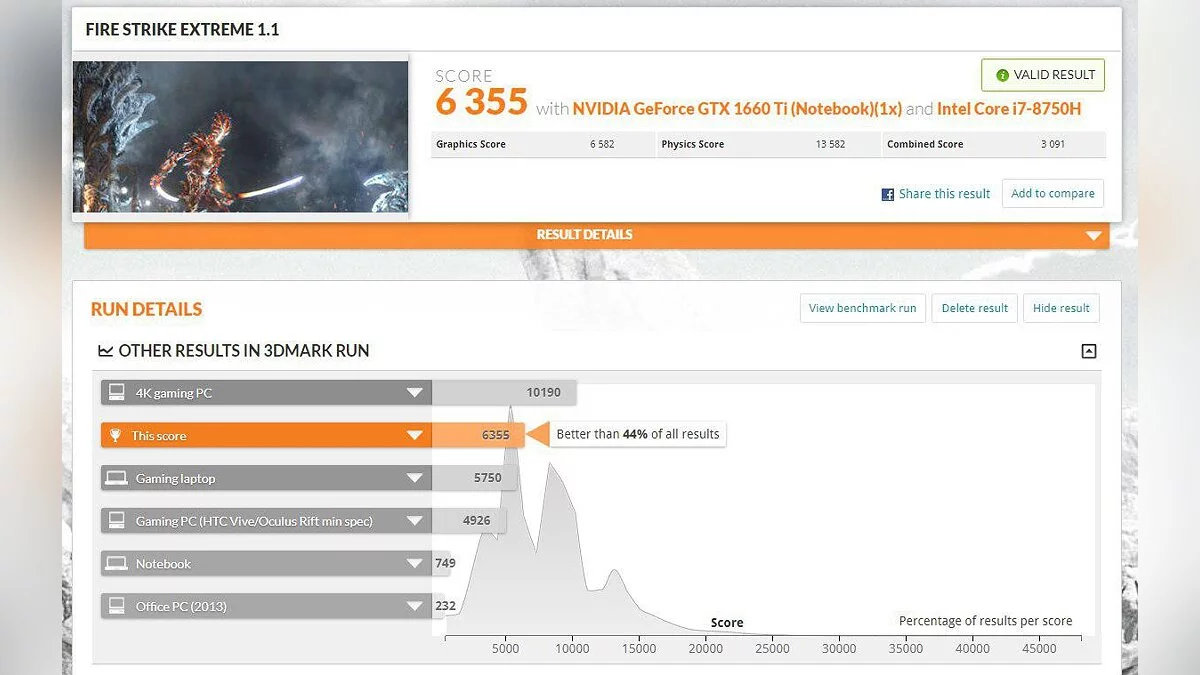Click the Graphics Score value 6 582

602,144
